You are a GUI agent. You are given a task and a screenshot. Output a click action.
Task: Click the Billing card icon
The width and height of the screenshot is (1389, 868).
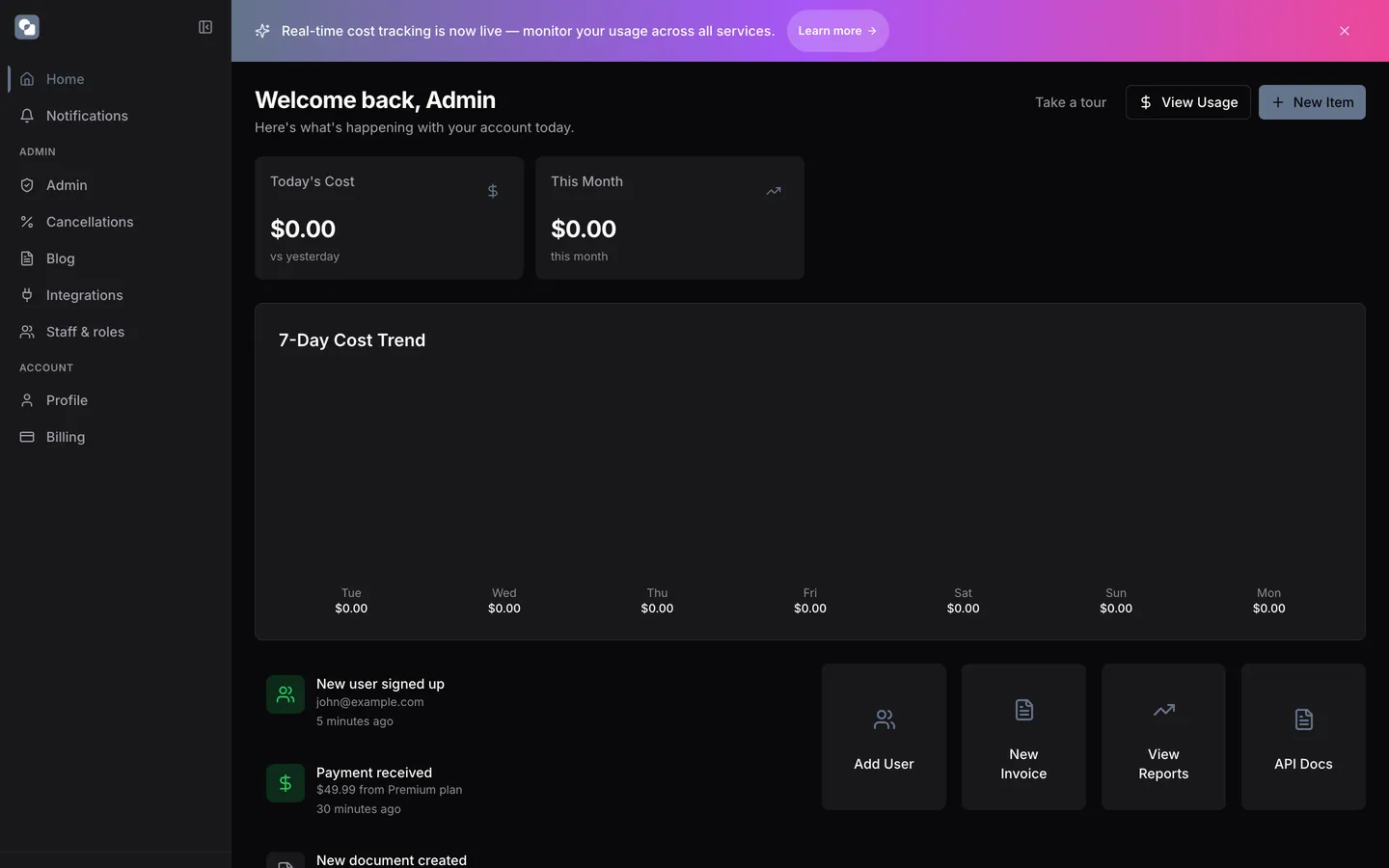click(x=27, y=437)
